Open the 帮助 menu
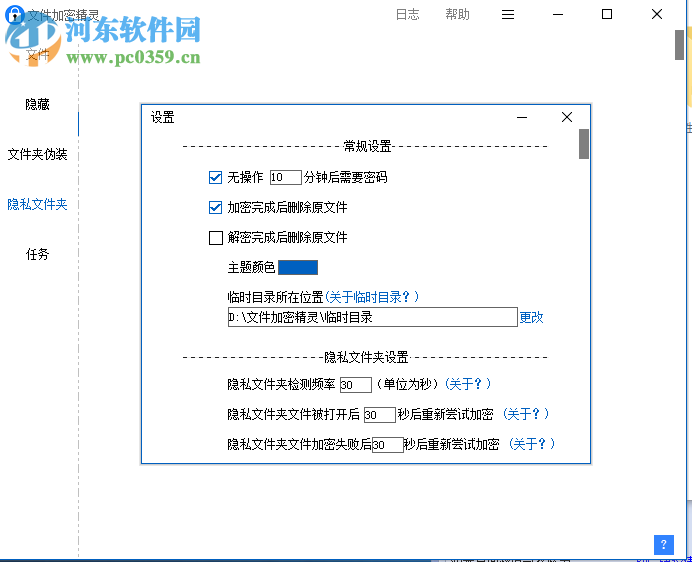 pos(457,15)
